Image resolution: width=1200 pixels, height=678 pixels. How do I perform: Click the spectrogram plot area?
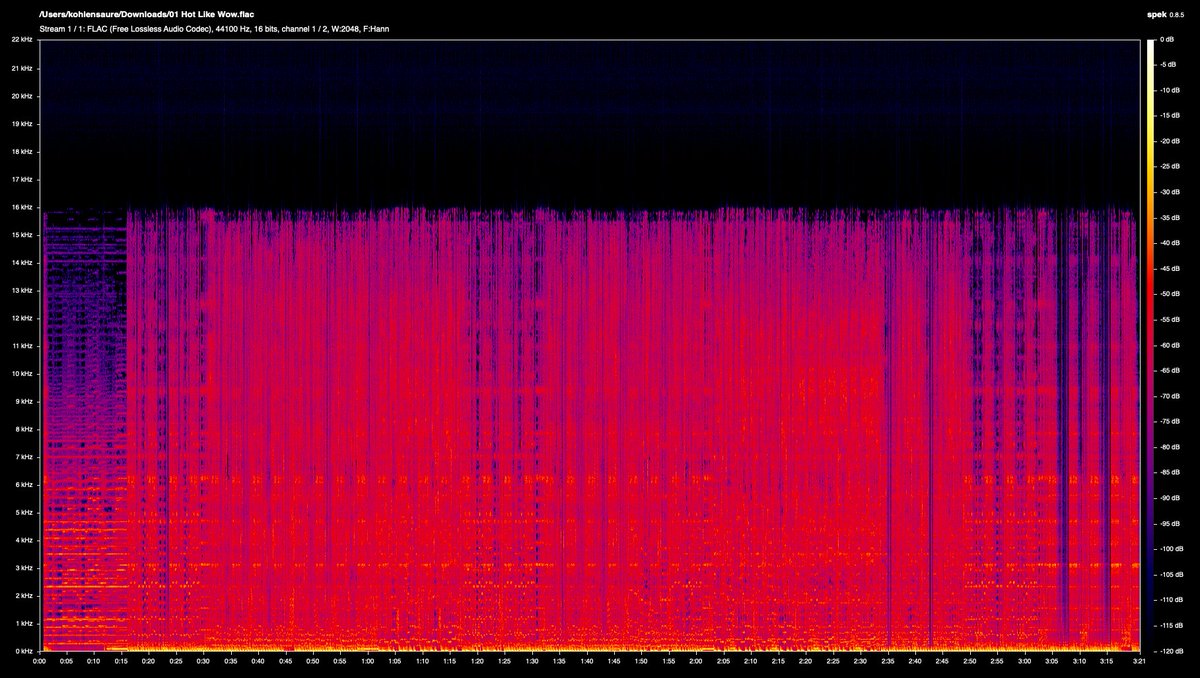[590, 345]
